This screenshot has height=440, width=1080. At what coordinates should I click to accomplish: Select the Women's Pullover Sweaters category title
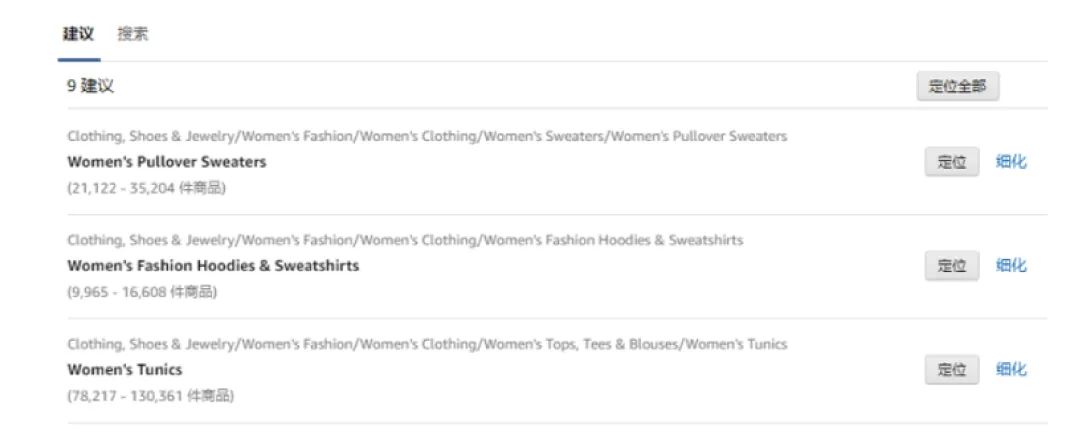(167, 162)
